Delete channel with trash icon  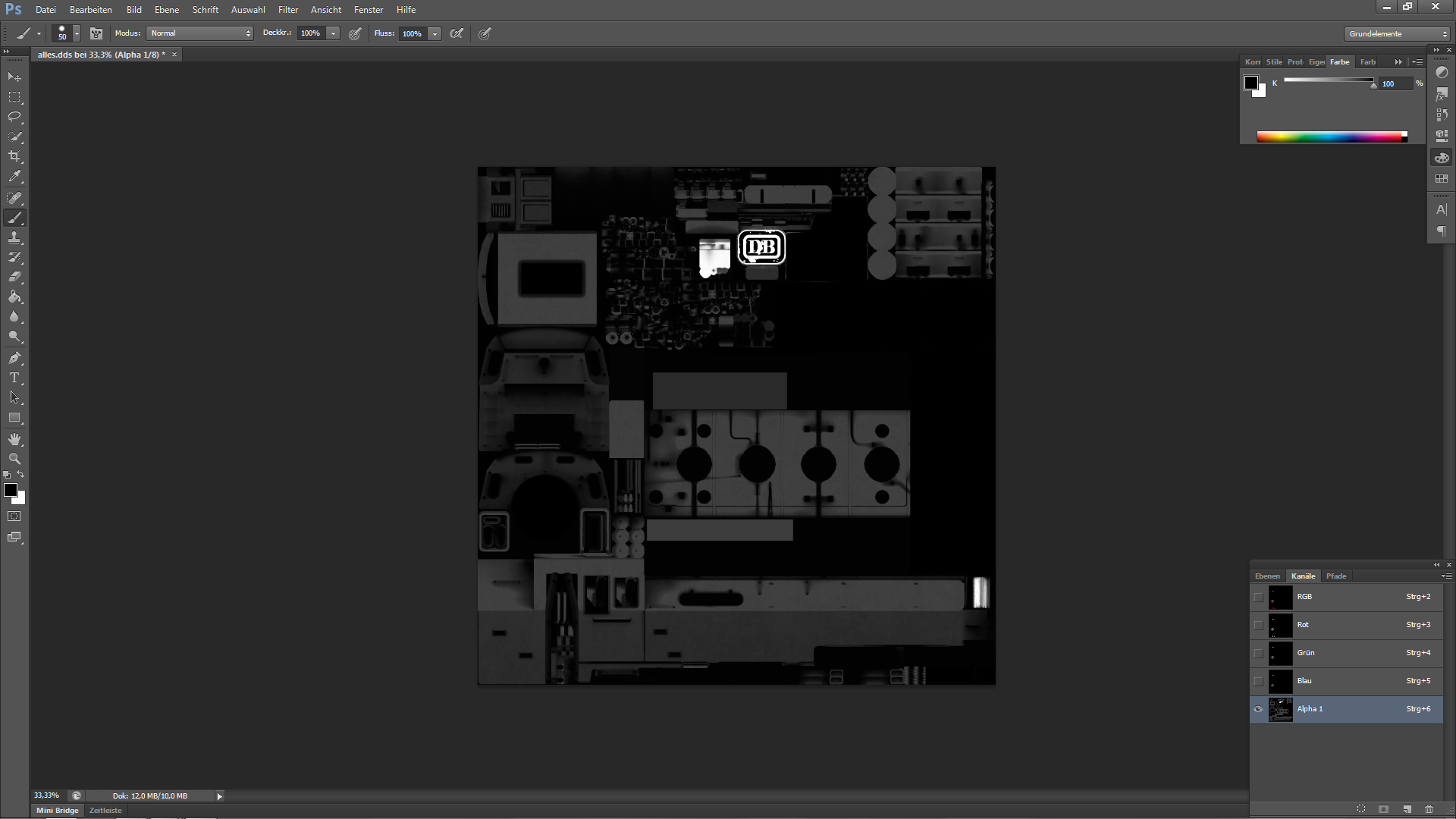pyautogui.click(x=1429, y=809)
